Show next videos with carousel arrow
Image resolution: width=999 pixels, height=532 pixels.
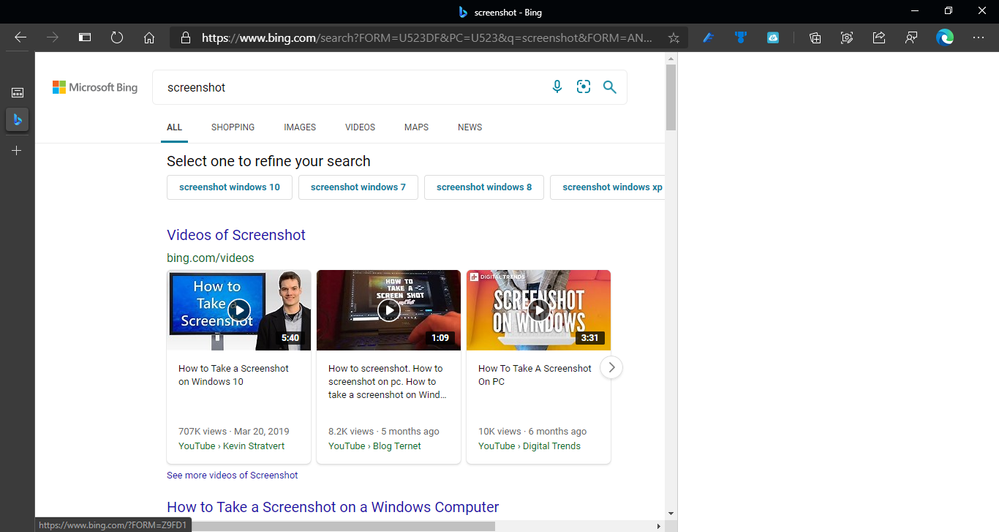611,368
